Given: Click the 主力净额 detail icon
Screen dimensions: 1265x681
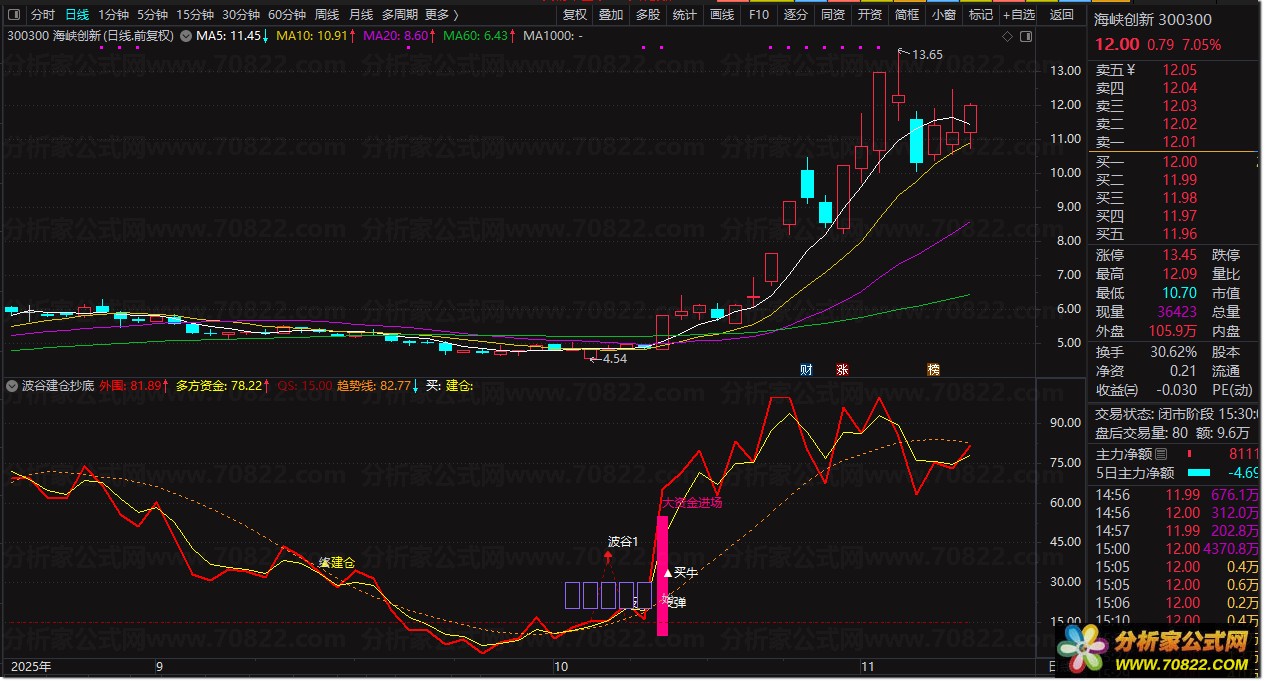Looking at the screenshot, I should click(x=1160, y=454).
